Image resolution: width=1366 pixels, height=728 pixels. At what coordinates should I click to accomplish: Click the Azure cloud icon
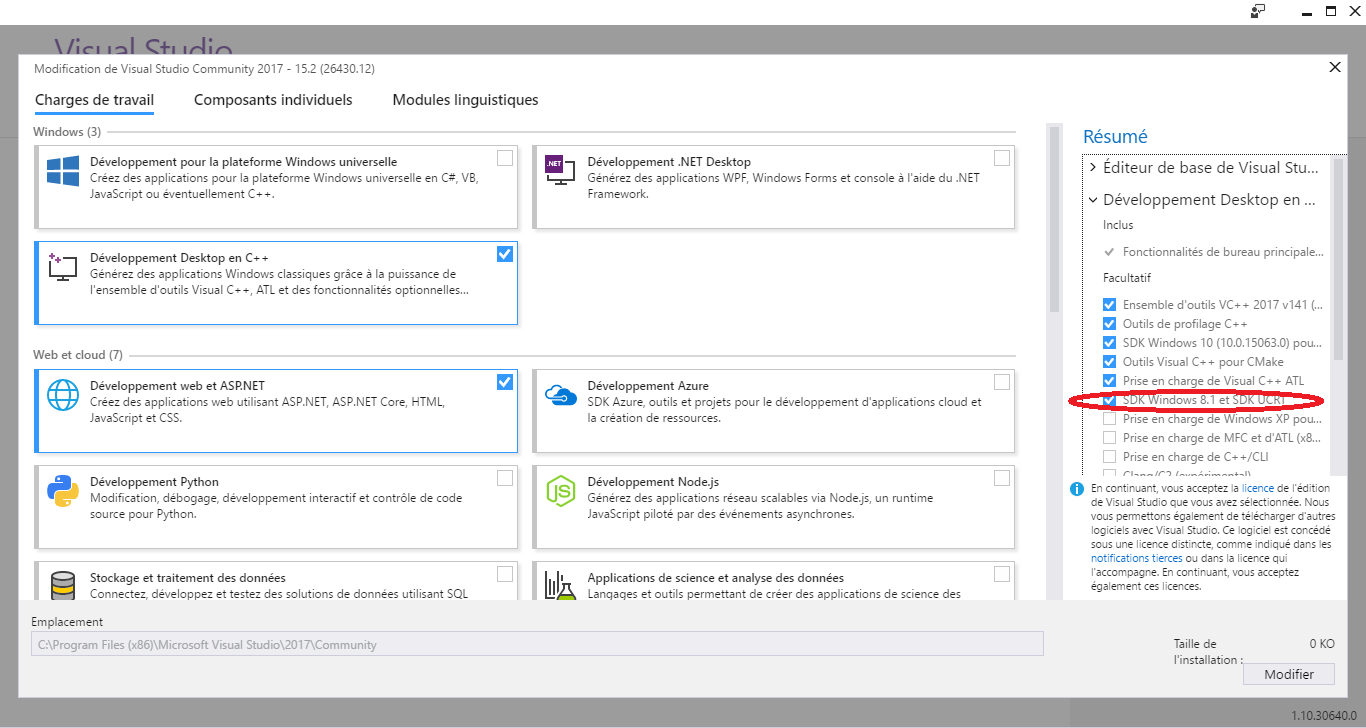[x=560, y=395]
